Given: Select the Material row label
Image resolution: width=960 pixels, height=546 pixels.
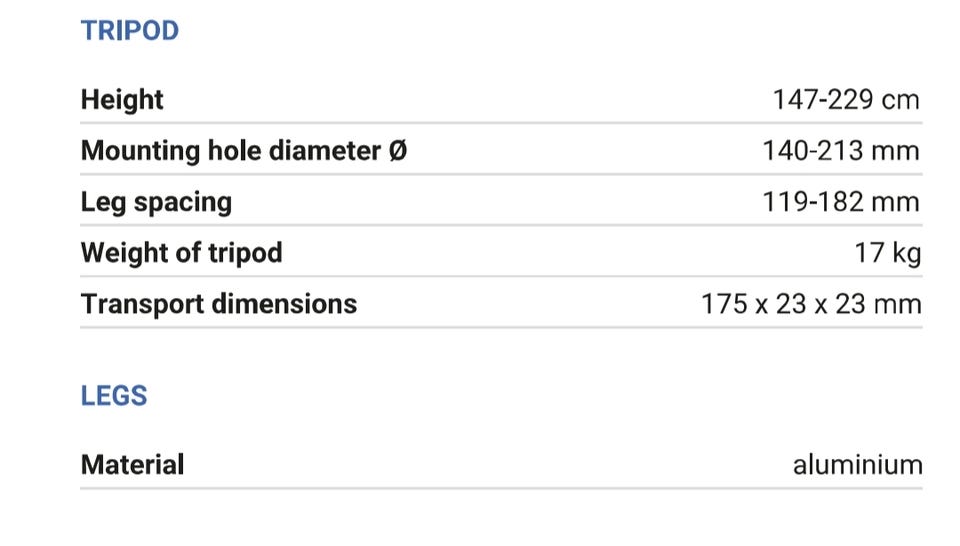Looking at the screenshot, I should (x=132, y=465).
